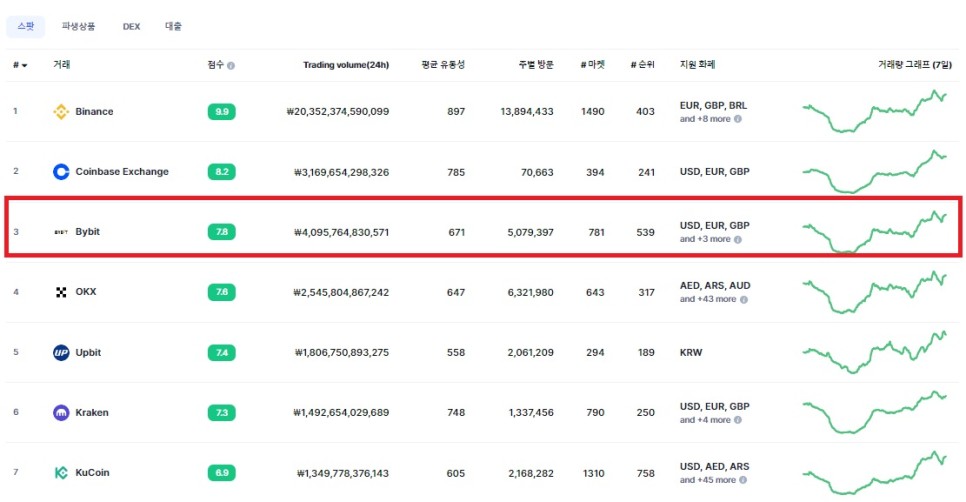Click Coinbase volume ₩3,169,654,298,326

[x=341, y=172]
